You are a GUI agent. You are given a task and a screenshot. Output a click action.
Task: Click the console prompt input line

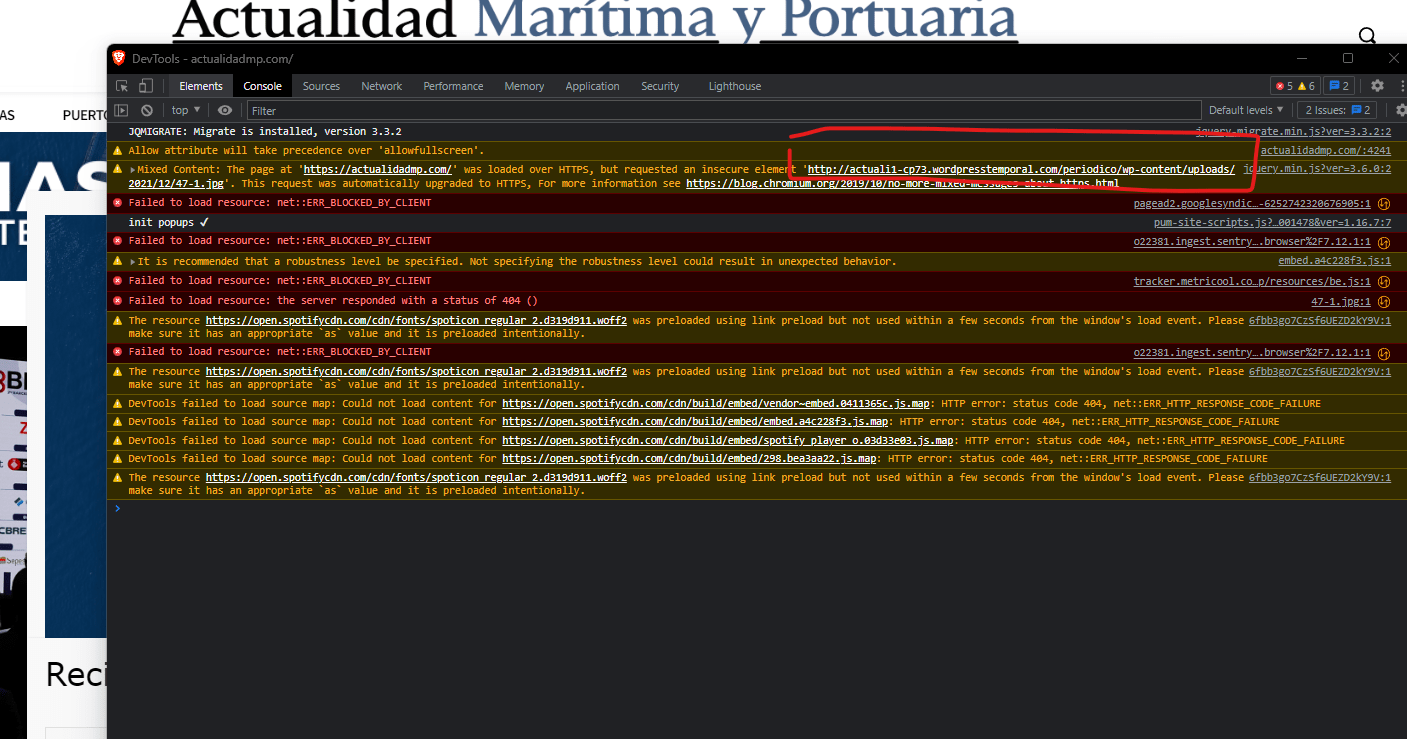click(x=757, y=509)
